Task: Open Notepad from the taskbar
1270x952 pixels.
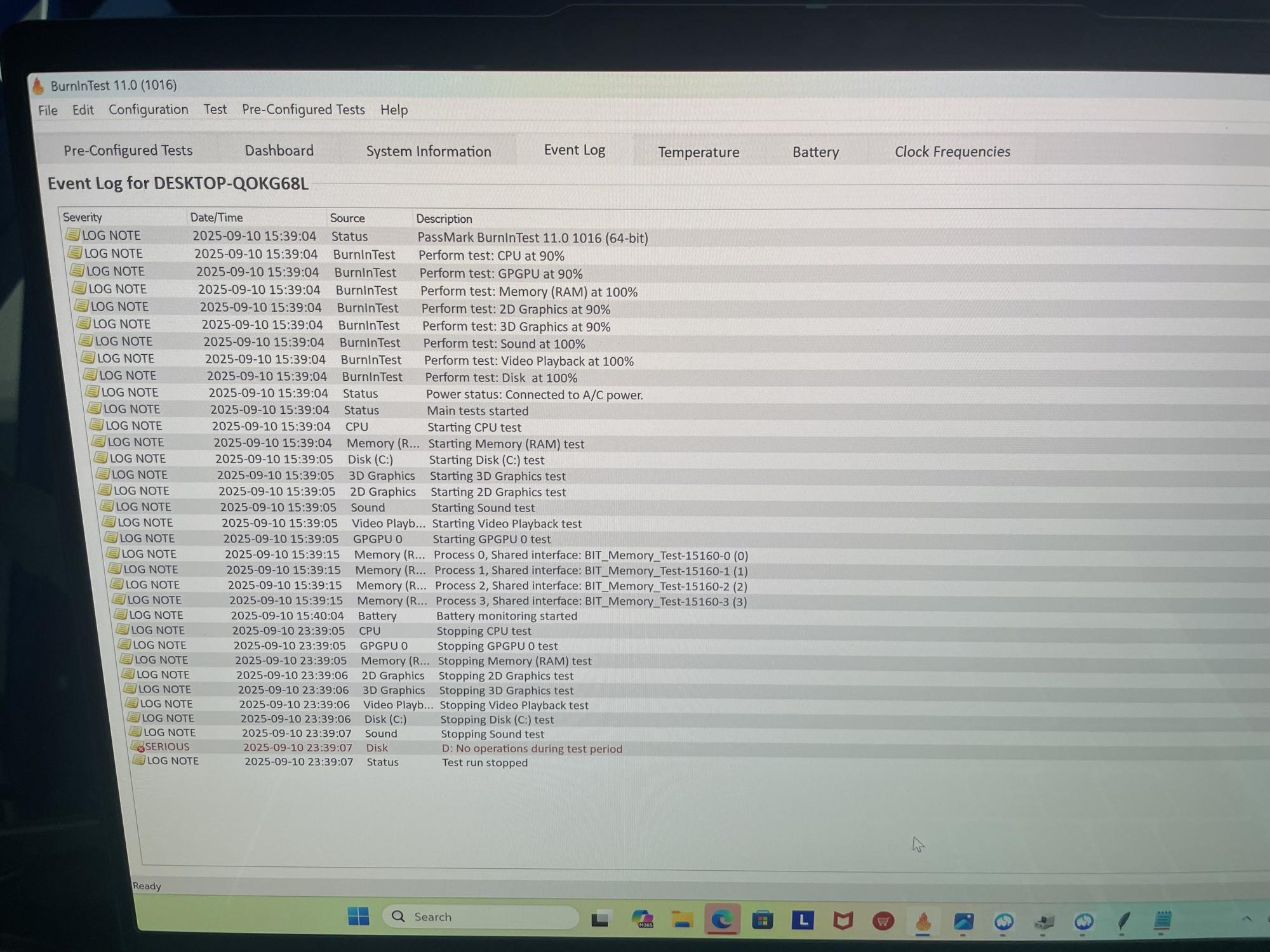Action: coord(1162,920)
